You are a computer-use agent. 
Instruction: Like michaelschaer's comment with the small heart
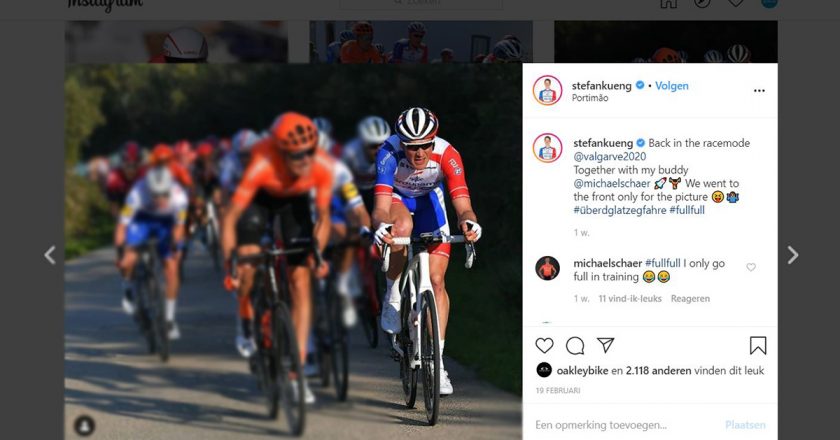(751, 267)
